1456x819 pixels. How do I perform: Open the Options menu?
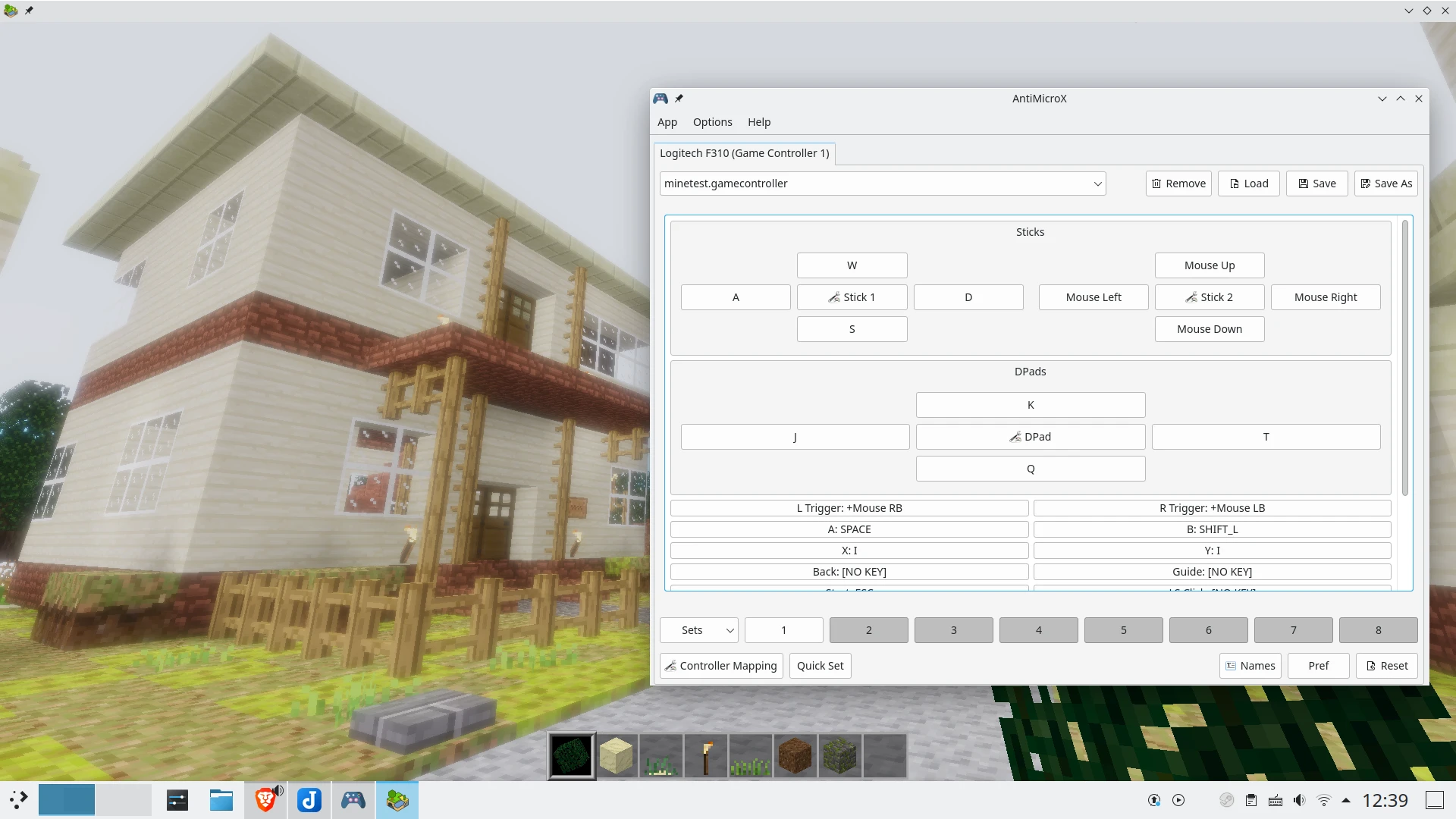click(x=712, y=122)
